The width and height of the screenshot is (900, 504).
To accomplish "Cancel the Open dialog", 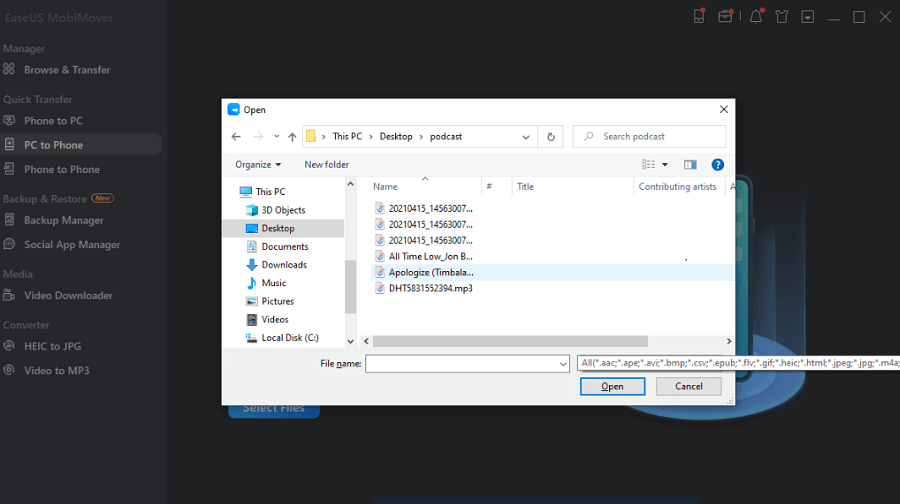I will (x=689, y=386).
